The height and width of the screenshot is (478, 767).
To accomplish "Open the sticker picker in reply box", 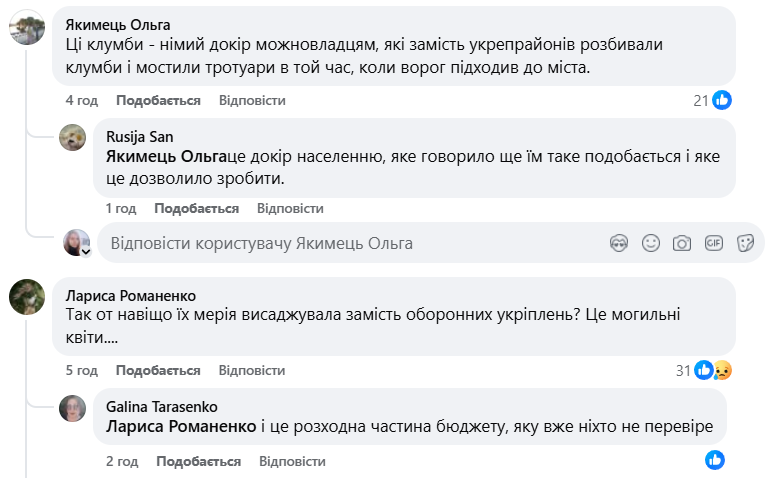I will 744,243.
